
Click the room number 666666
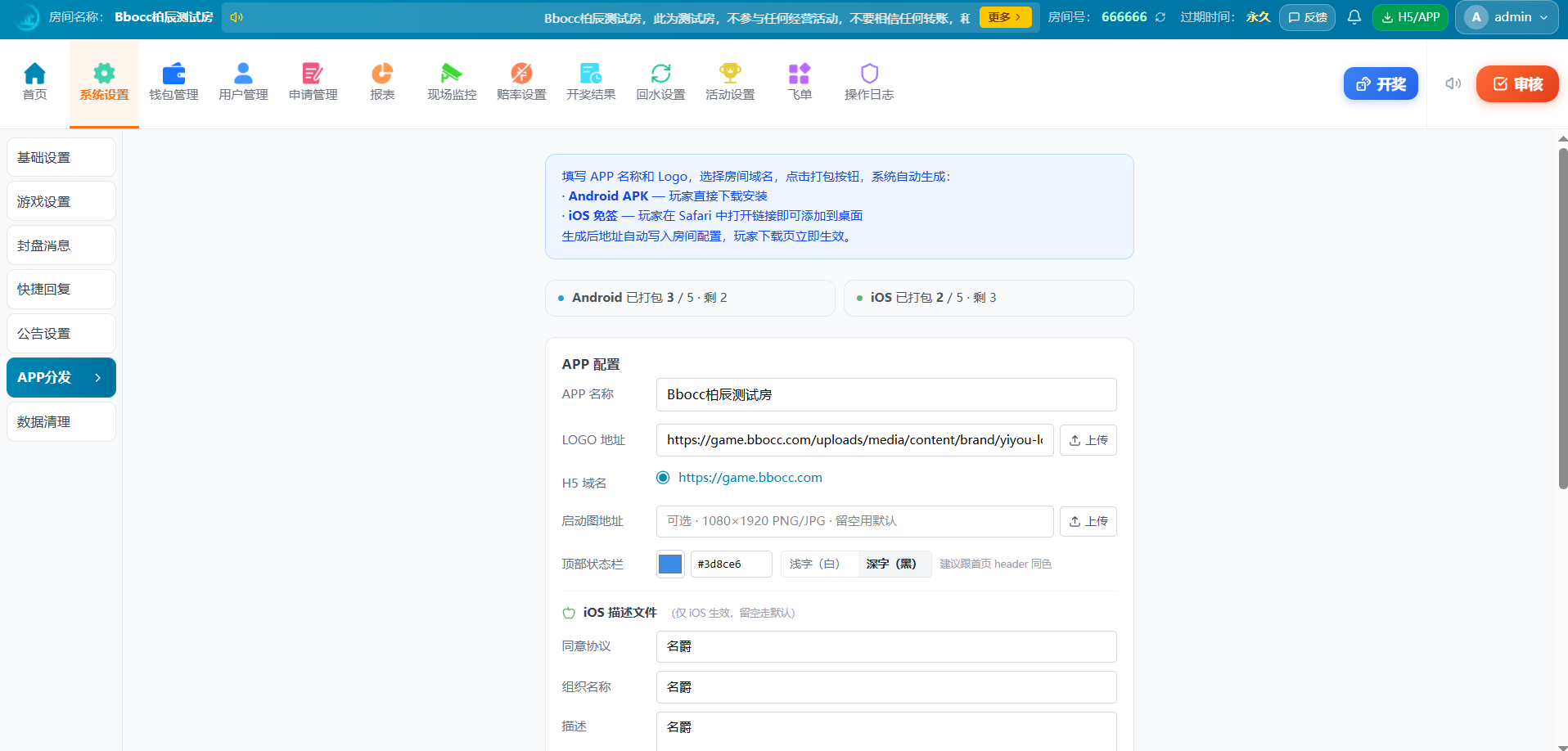[1124, 17]
